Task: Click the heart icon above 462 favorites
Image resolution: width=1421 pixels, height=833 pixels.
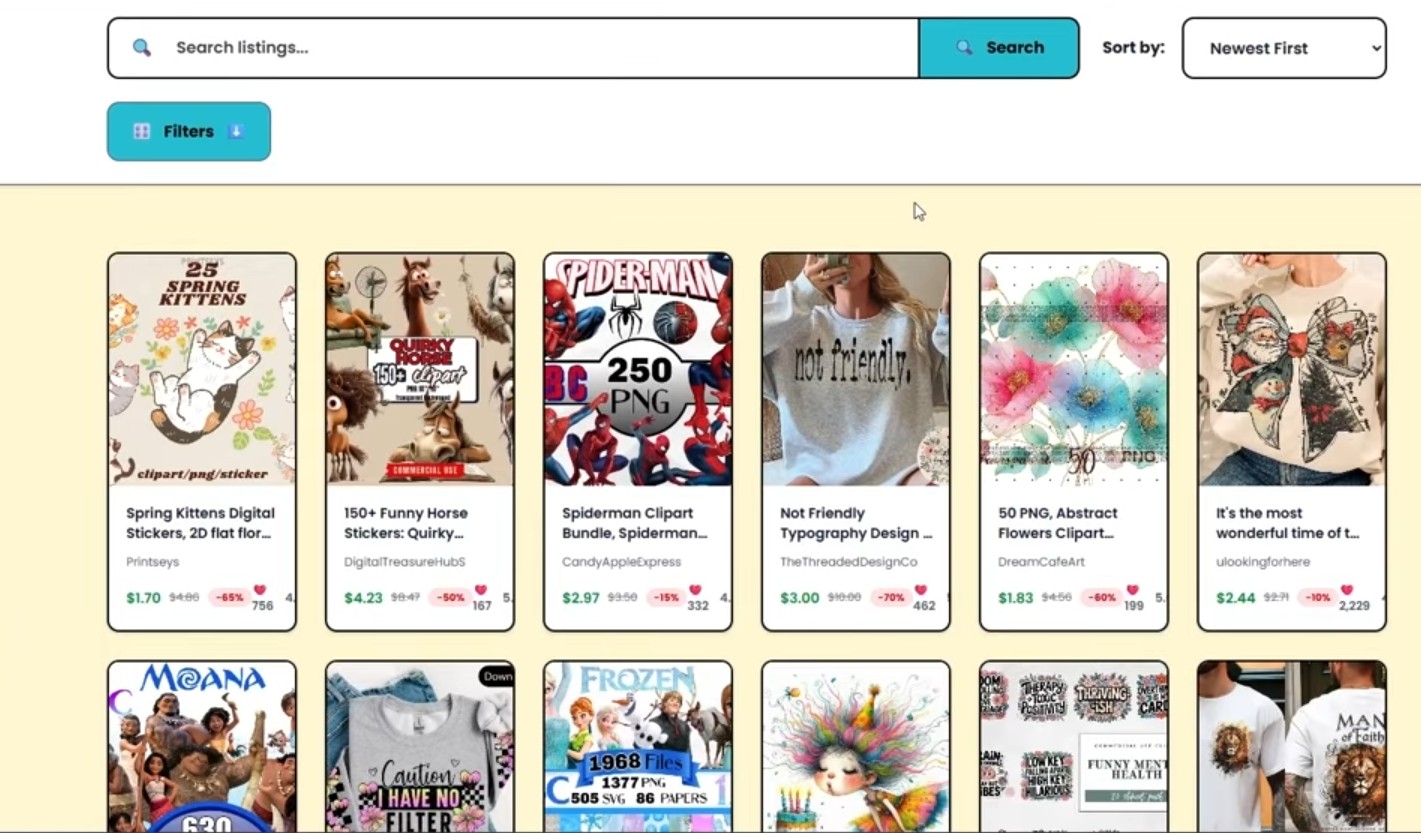Action: pyautogui.click(x=921, y=590)
